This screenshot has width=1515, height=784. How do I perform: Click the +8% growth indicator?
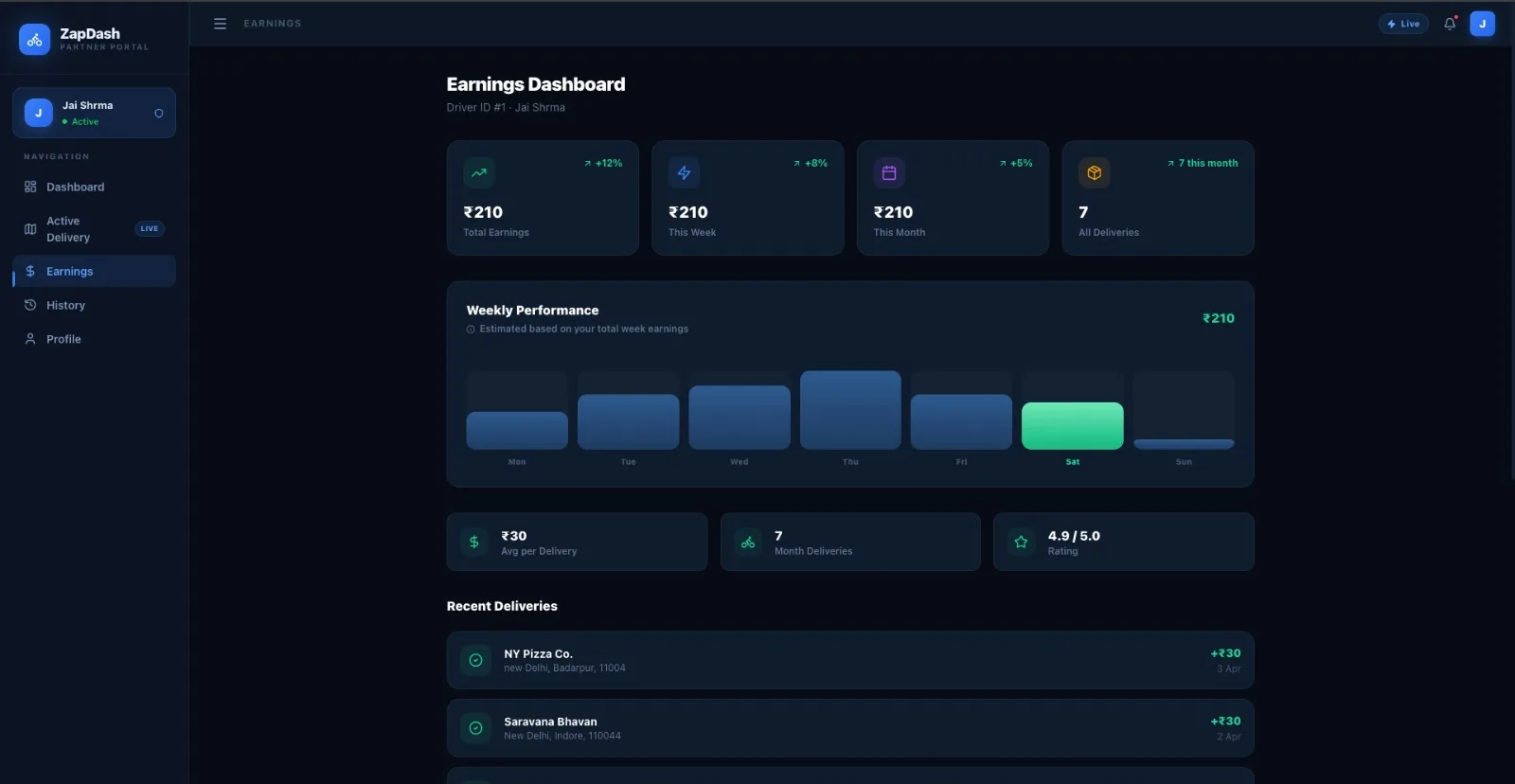coord(811,163)
